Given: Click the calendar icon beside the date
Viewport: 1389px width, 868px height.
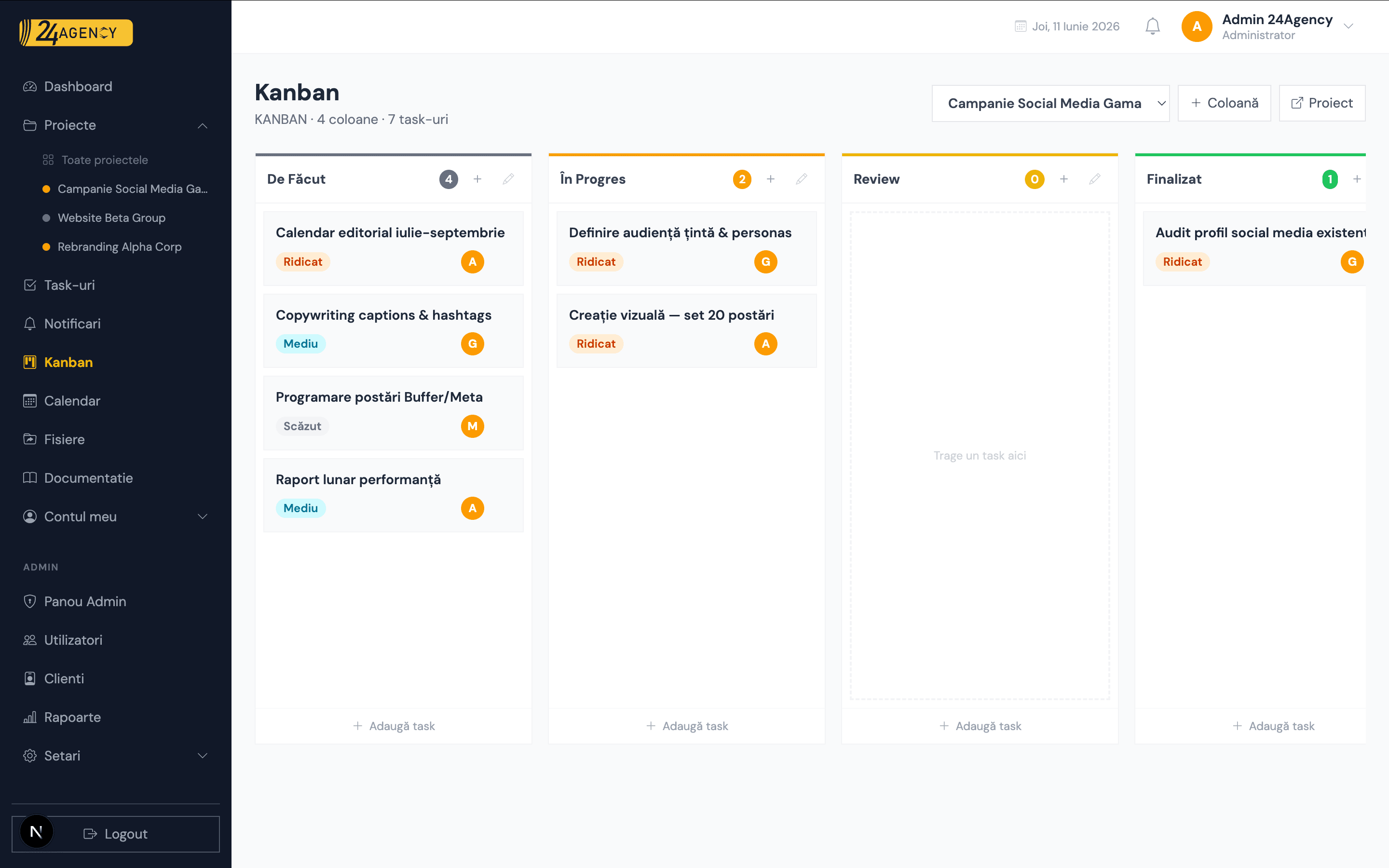Looking at the screenshot, I should click(x=1021, y=27).
